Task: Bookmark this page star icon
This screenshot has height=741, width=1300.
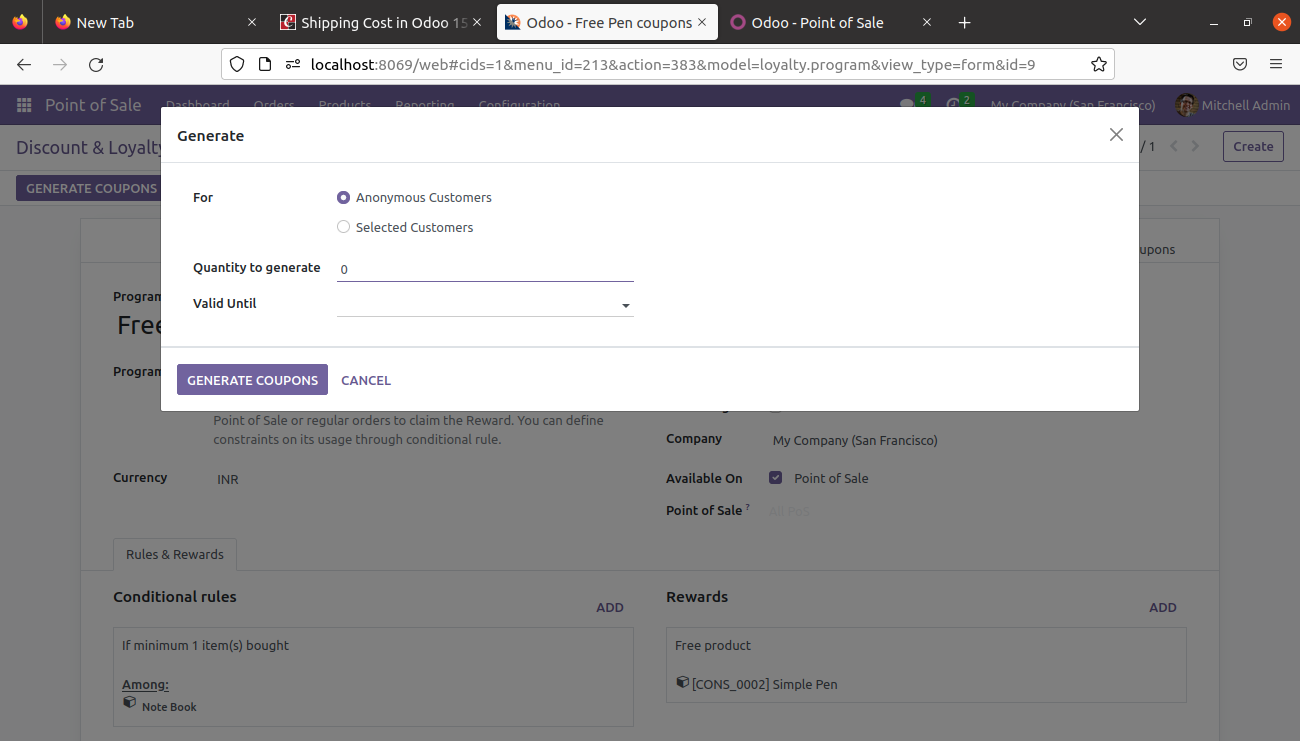Action: coord(1099,64)
